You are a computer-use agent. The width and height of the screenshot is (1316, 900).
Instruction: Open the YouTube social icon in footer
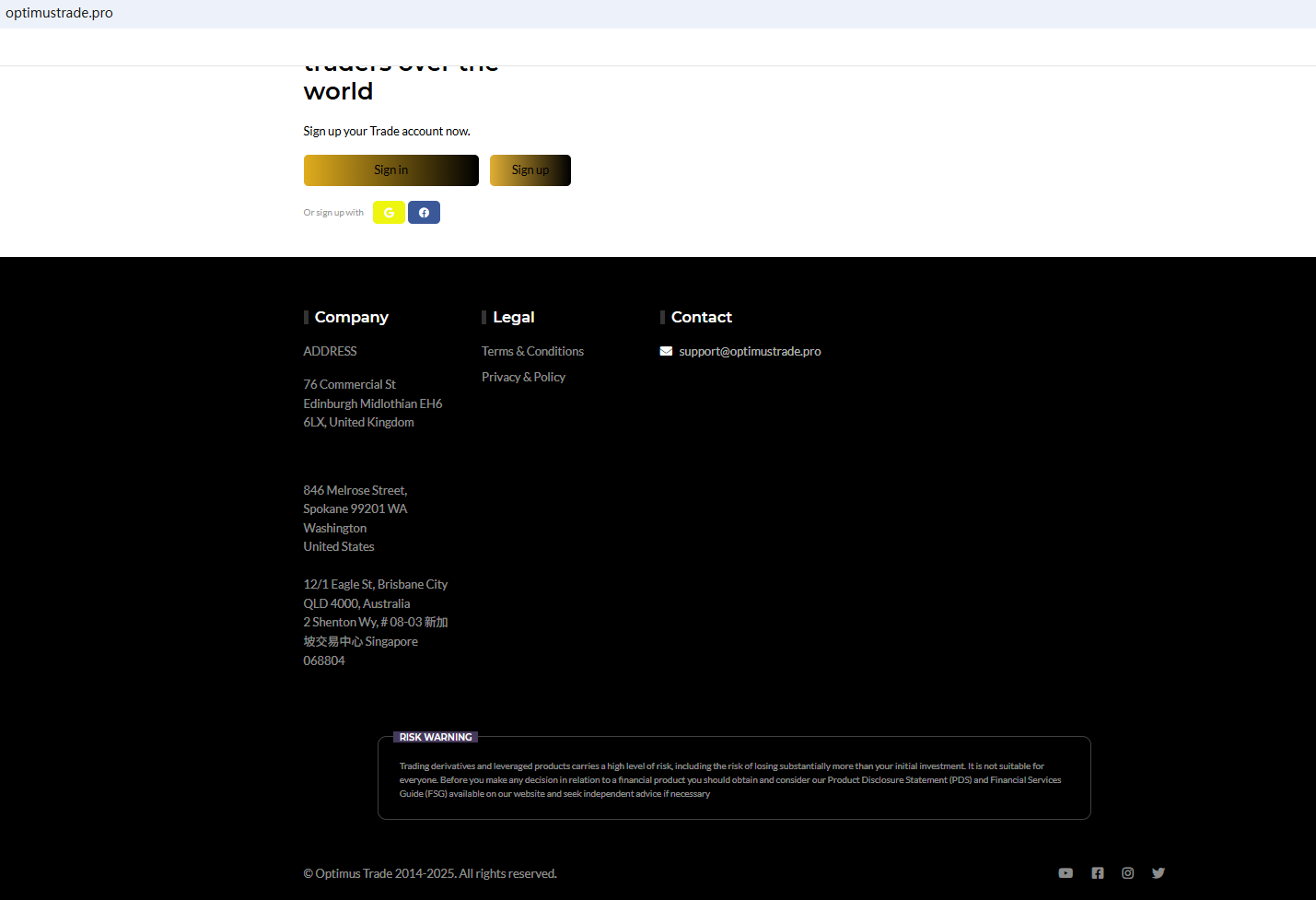pos(1066,873)
